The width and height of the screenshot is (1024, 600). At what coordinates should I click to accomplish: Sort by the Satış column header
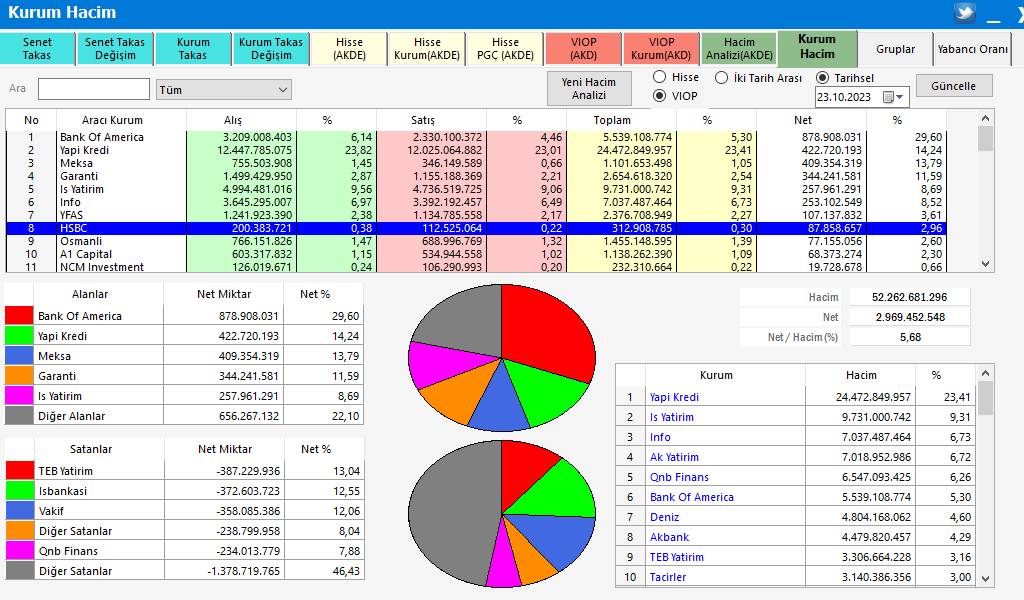[423, 120]
